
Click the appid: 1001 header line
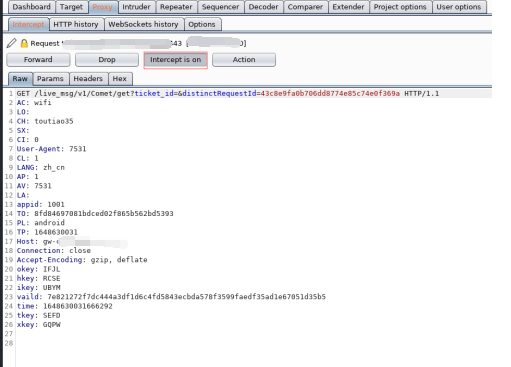(x=41, y=205)
